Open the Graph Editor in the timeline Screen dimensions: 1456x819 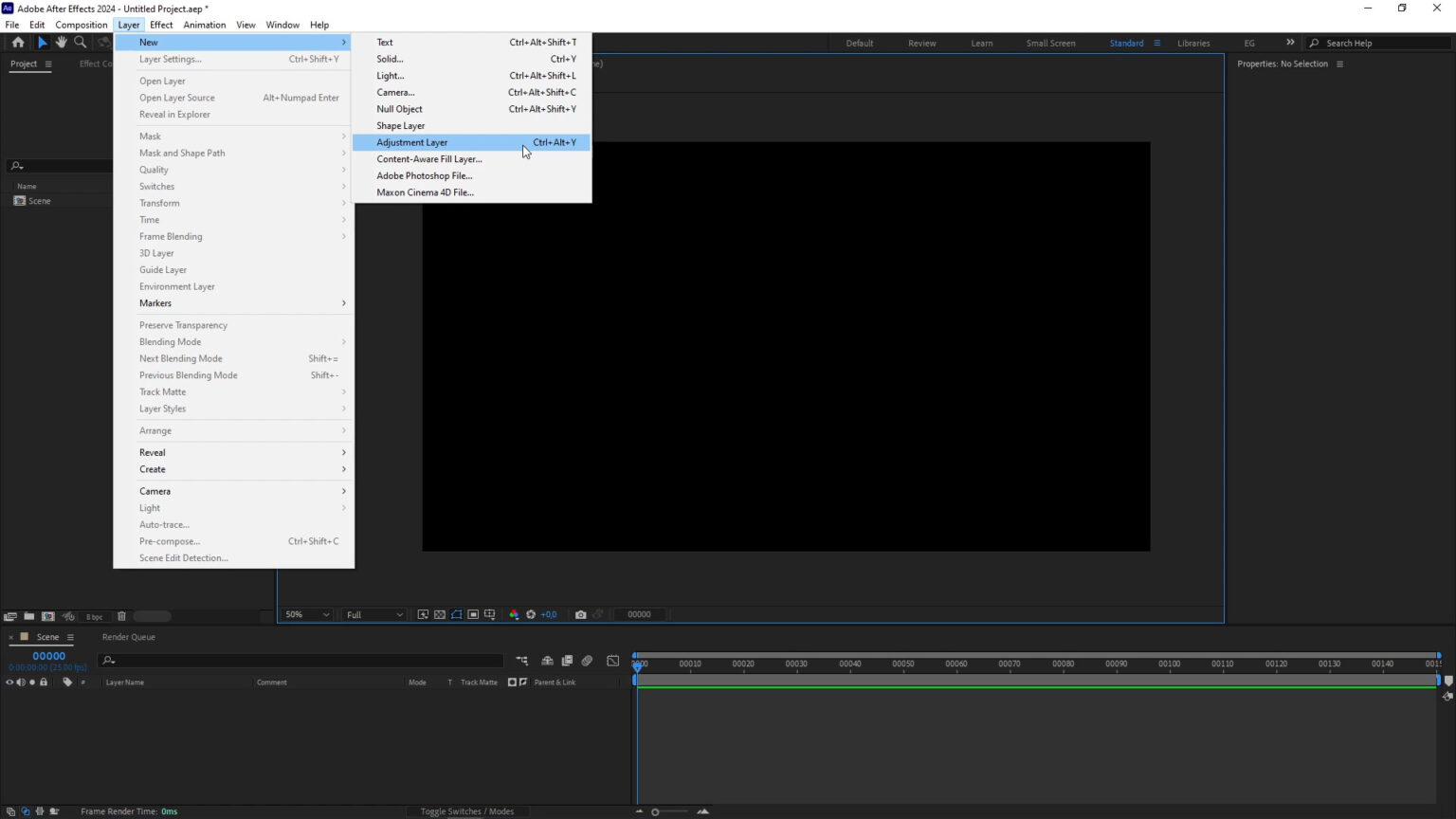[614, 661]
